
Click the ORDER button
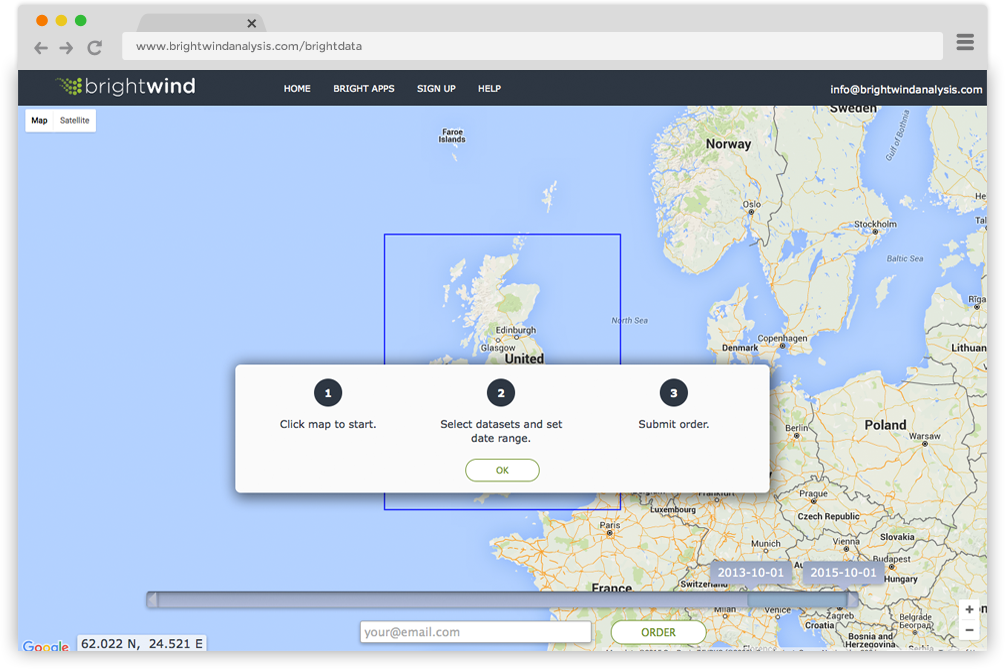coord(658,632)
